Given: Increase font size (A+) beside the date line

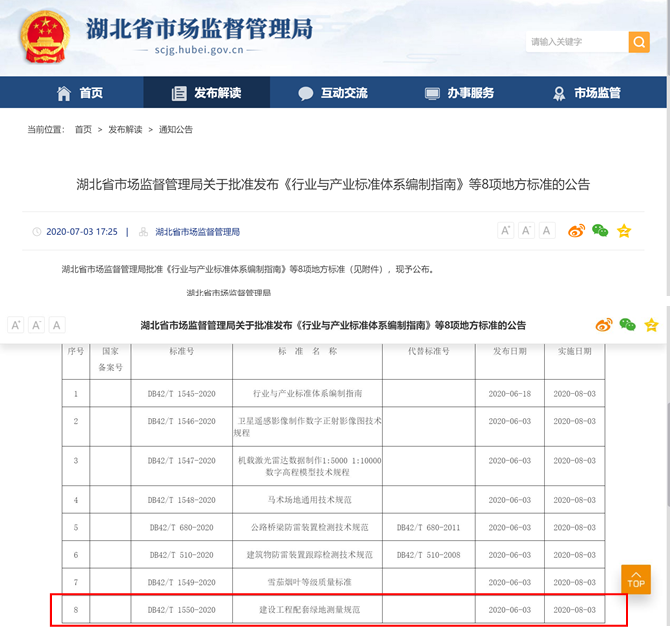Looking at the screenshot, I should (x=506, y=231).
